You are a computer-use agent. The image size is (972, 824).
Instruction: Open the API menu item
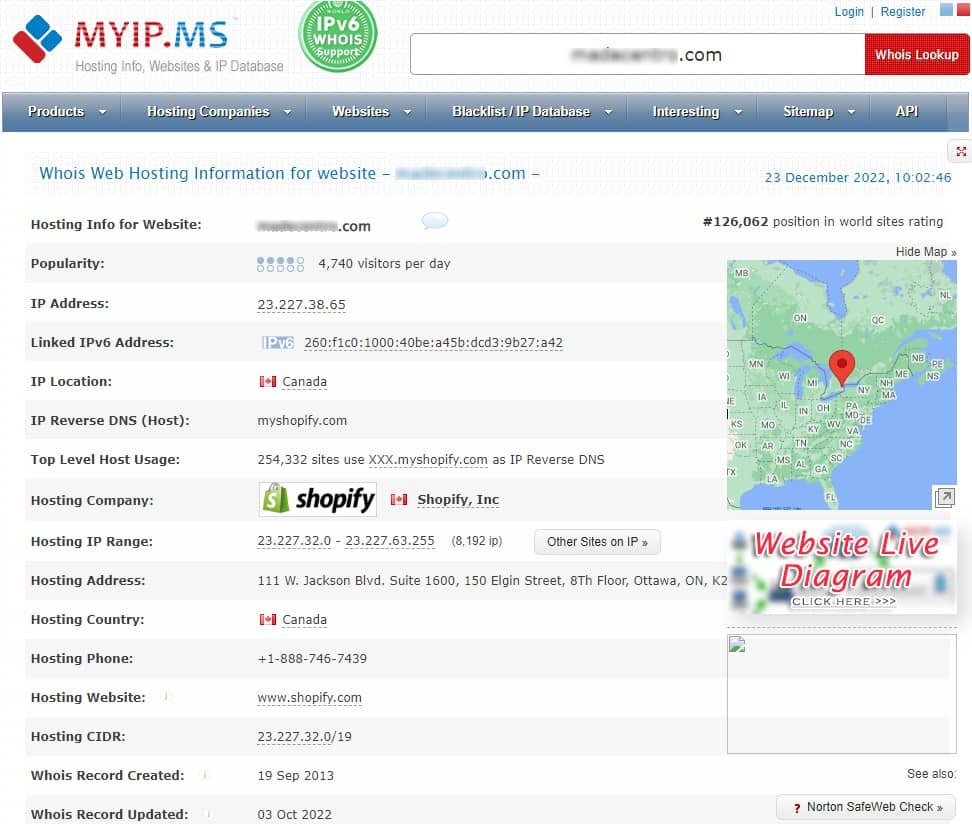point(906,112)
